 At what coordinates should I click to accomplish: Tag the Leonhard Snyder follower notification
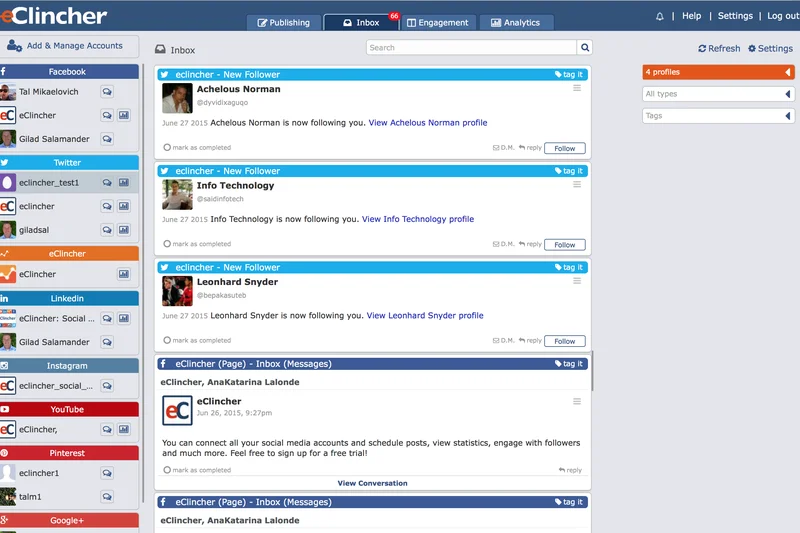569,267
